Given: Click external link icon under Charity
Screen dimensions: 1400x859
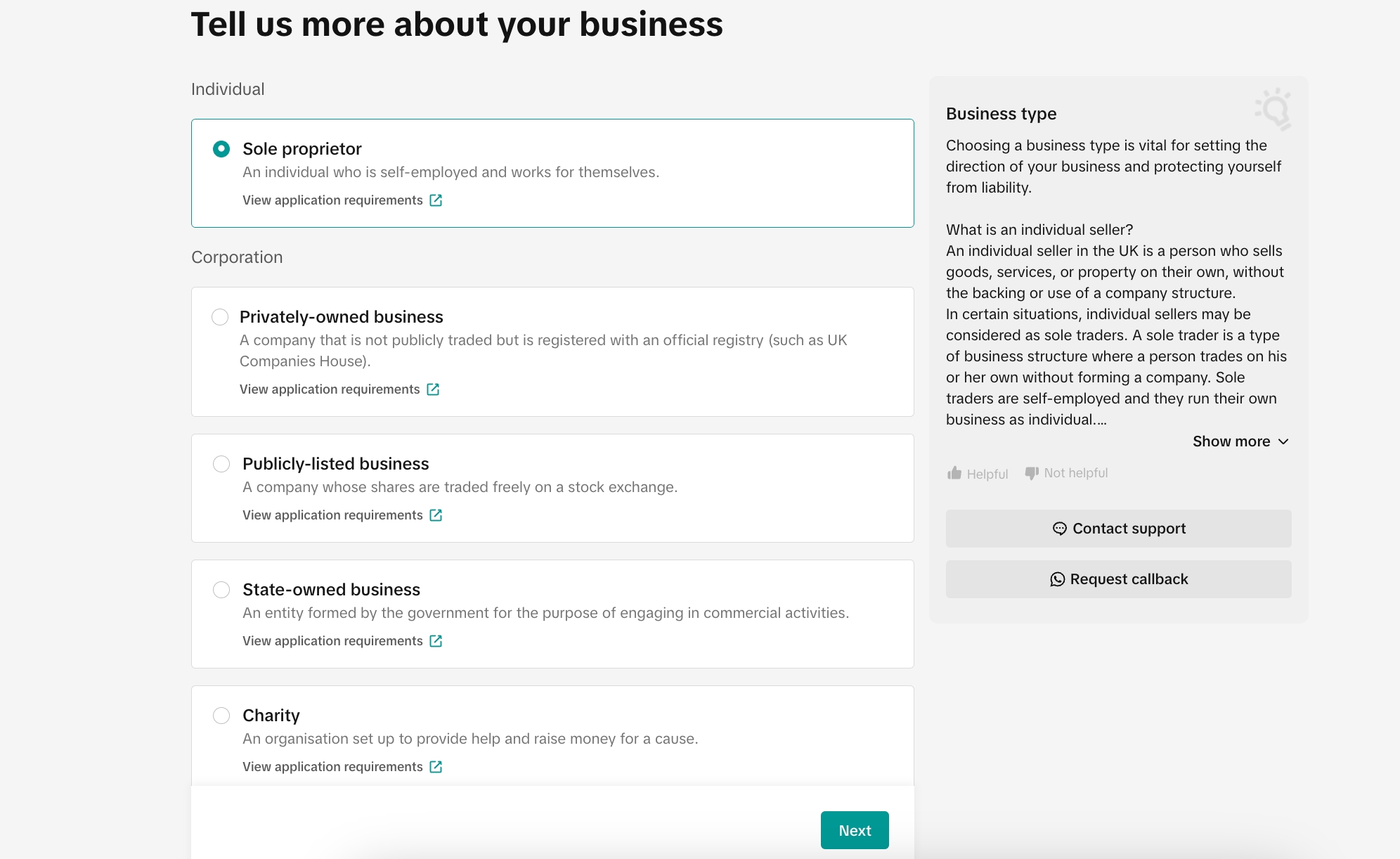Looking at the screenshot, I should (x=436, y=767).
